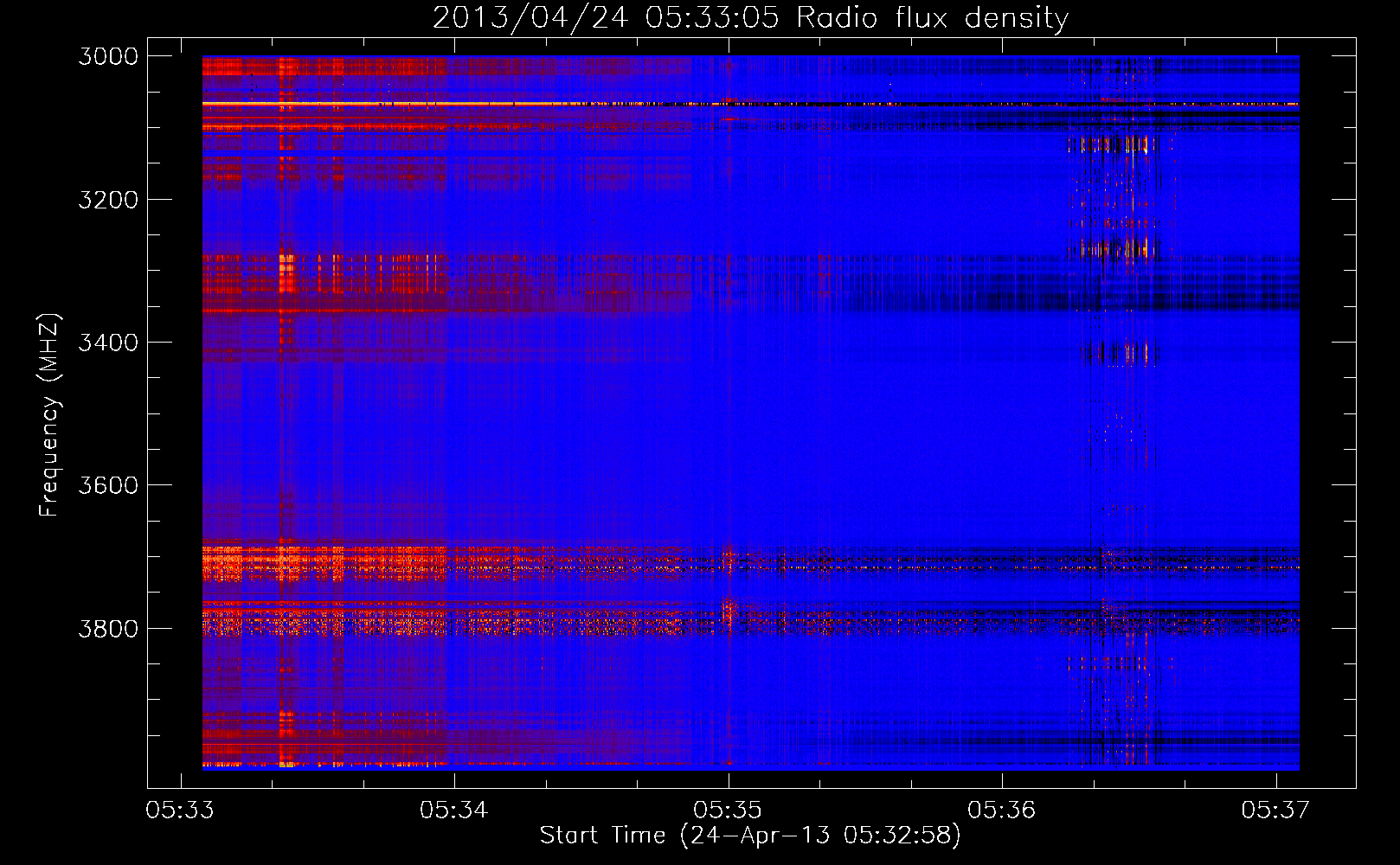Select the 3600 frequency axis label

coord(108,485)
